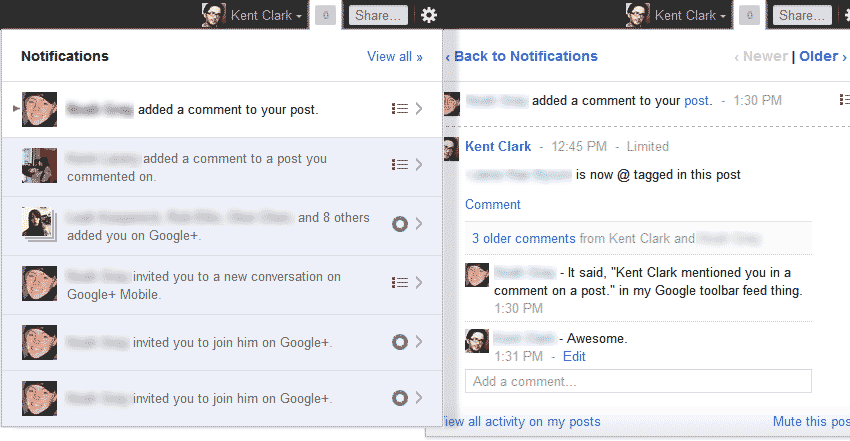
Task: Open right Kent Clark account dropdown
Action: 690,15
